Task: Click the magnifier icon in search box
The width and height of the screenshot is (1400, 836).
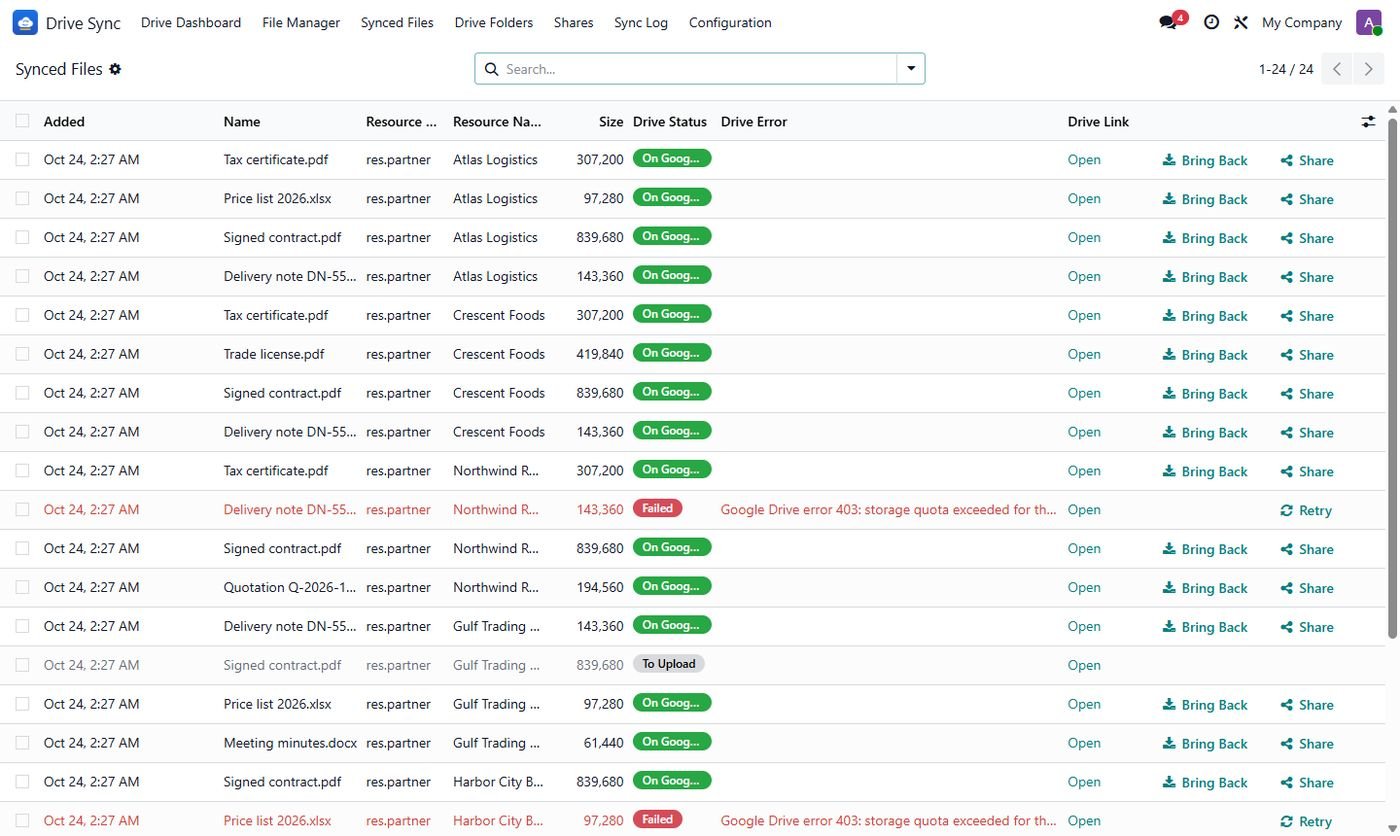Action: 491,69
